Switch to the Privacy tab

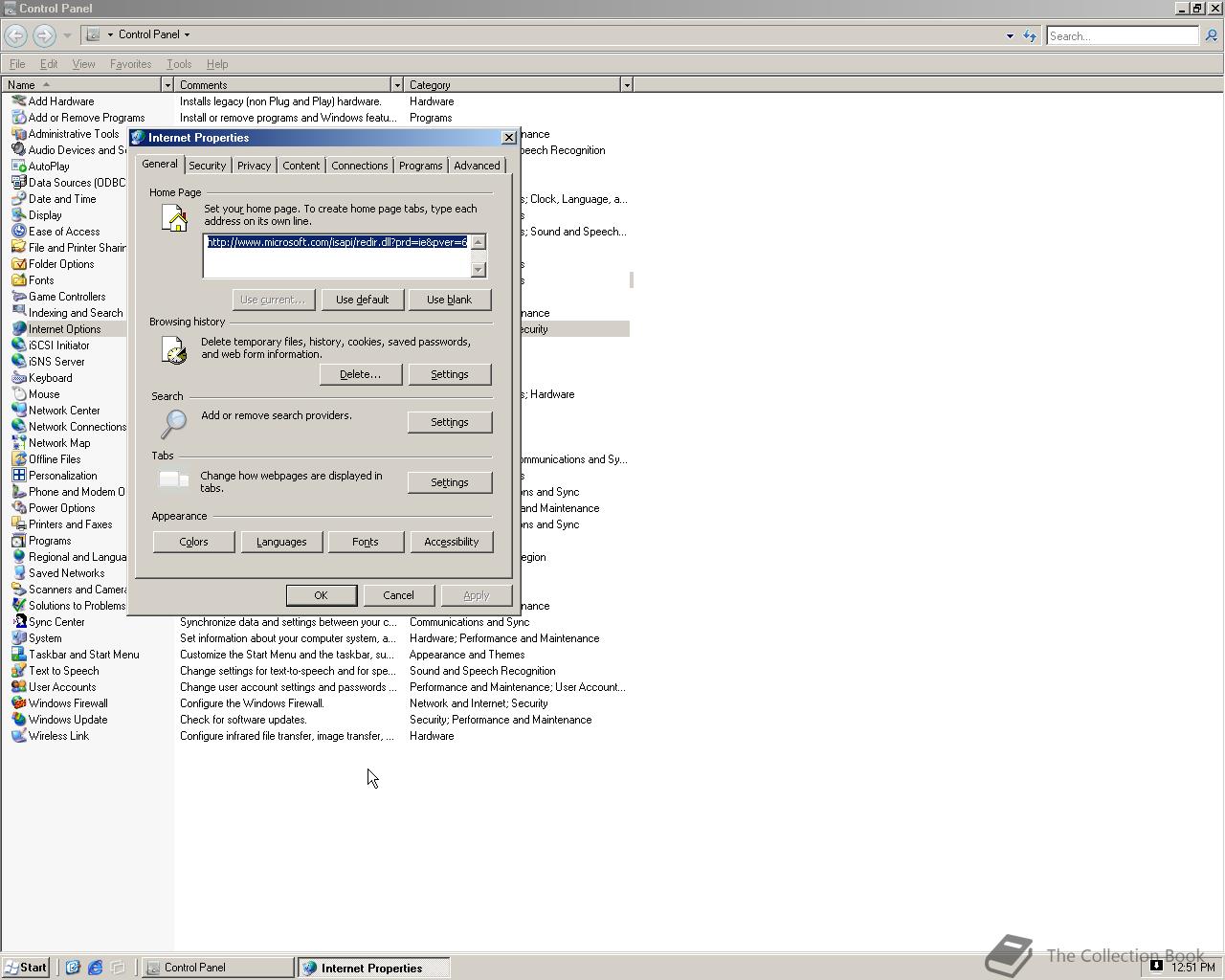[254, 166]
